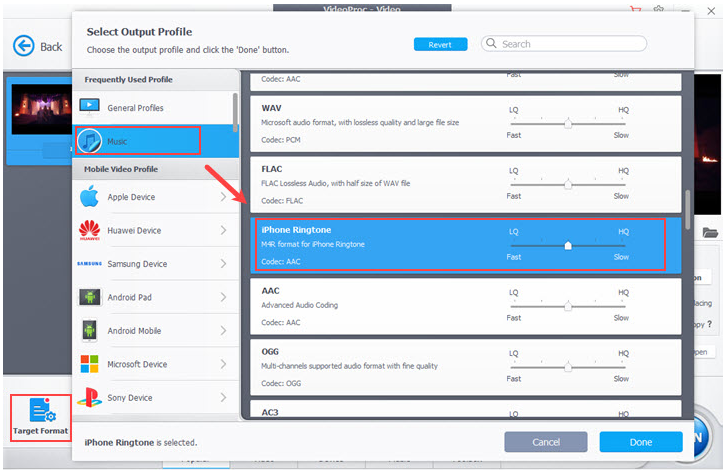723x470 pixels.
Task: Click 'M4R format for iPhone Ringtone' text
Action: [x=313, y=244]
